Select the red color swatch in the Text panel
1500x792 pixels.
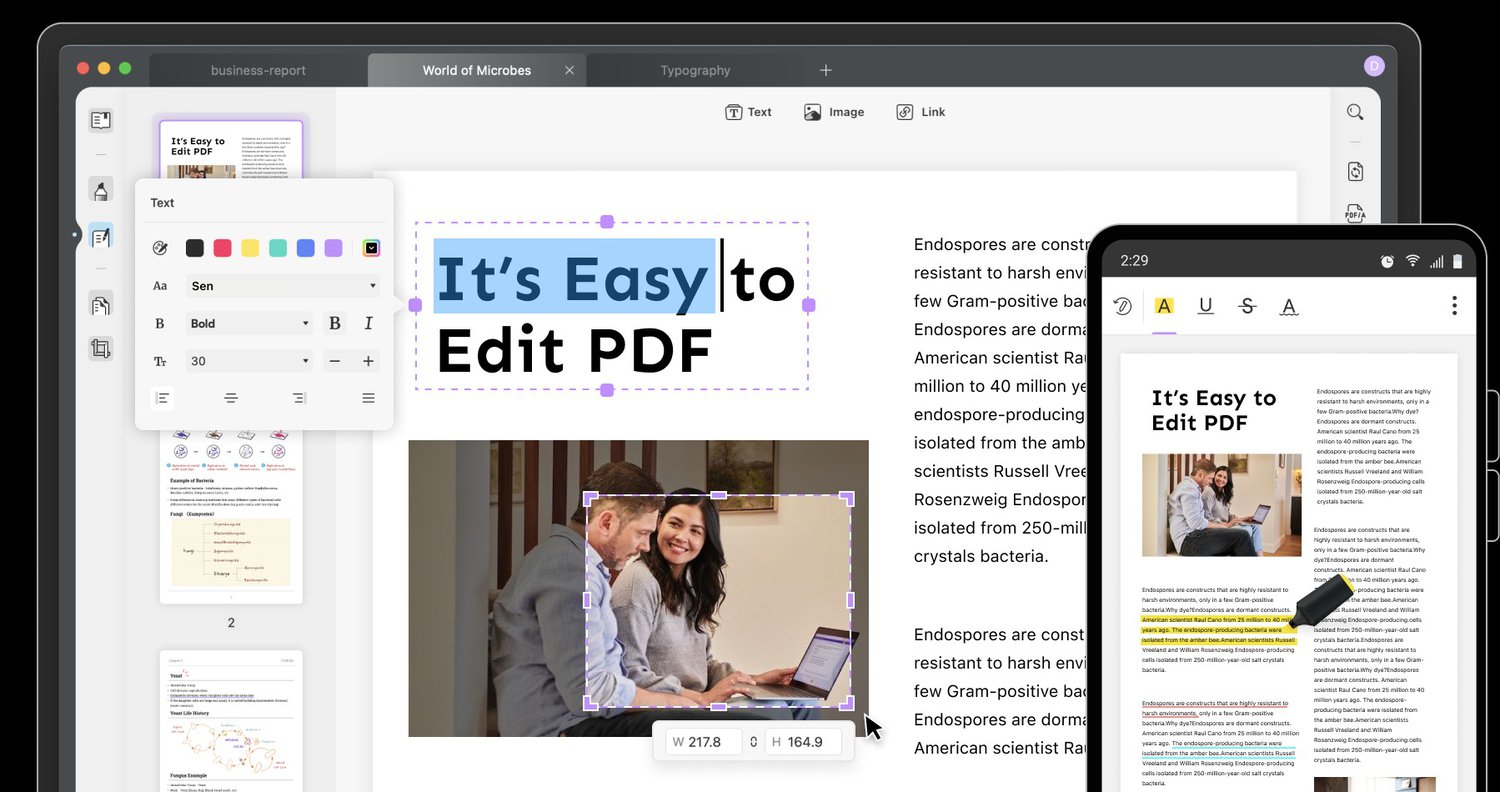(222, 247)
